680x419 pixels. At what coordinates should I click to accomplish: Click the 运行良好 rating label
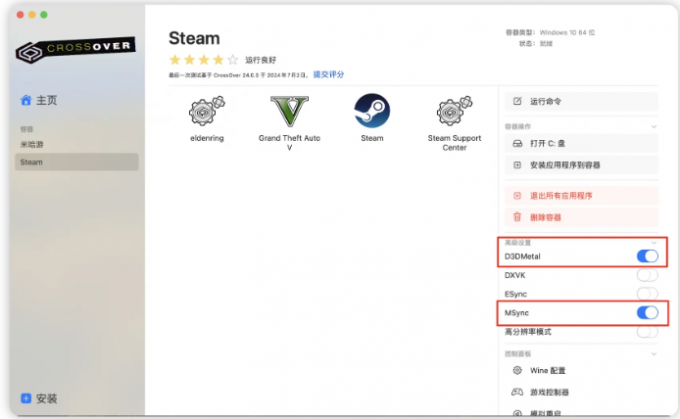(x=261, y=60)
